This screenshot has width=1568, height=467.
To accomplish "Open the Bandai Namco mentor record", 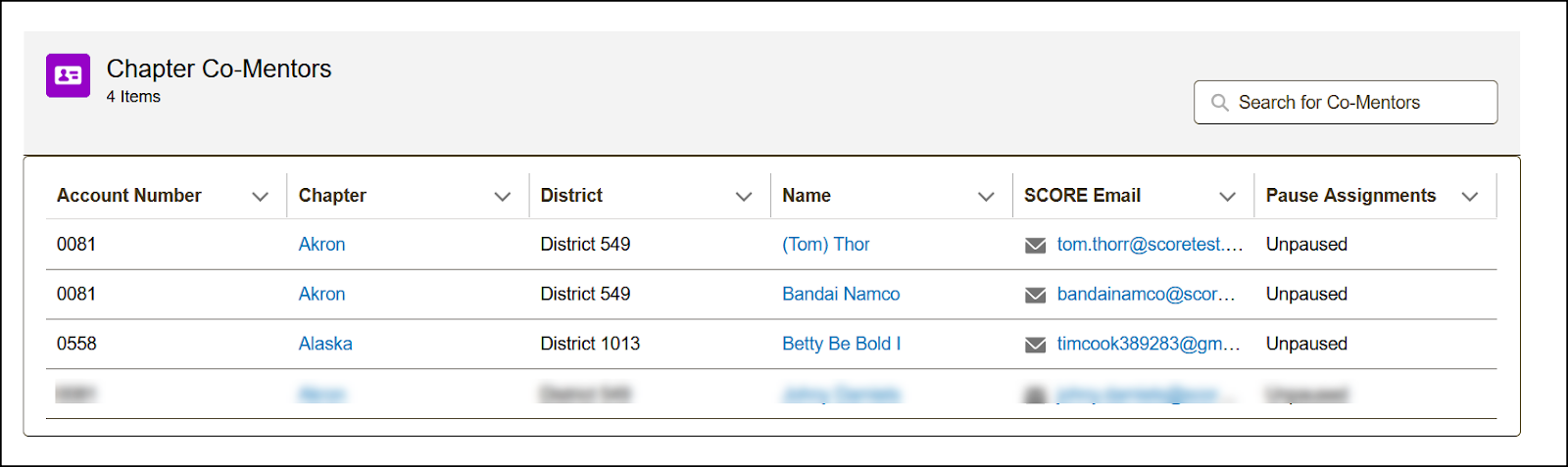I will pyautogui.click(x=841, y=294).
